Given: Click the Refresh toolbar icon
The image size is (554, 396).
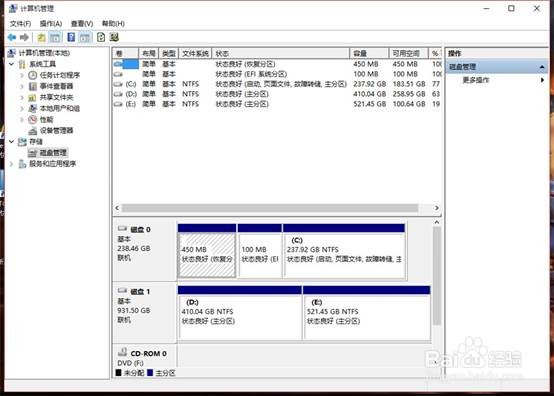Looking at the screenshot, I should pos(101,37).
